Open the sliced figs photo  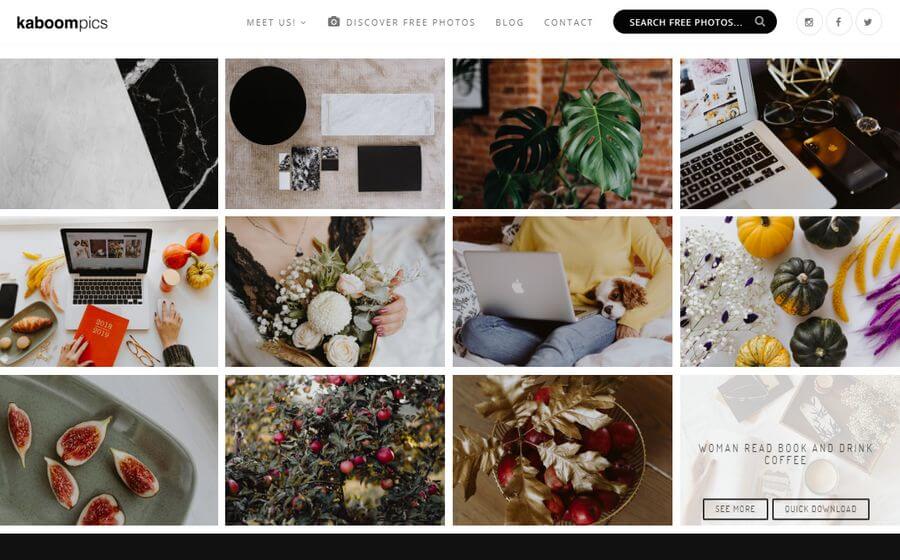pyautogui.click(x=109, y=450)
